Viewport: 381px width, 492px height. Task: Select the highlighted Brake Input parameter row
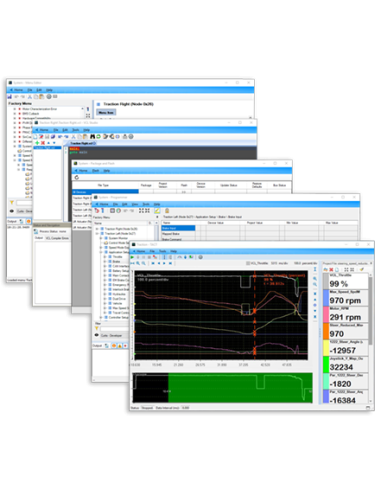pos(178,228)
